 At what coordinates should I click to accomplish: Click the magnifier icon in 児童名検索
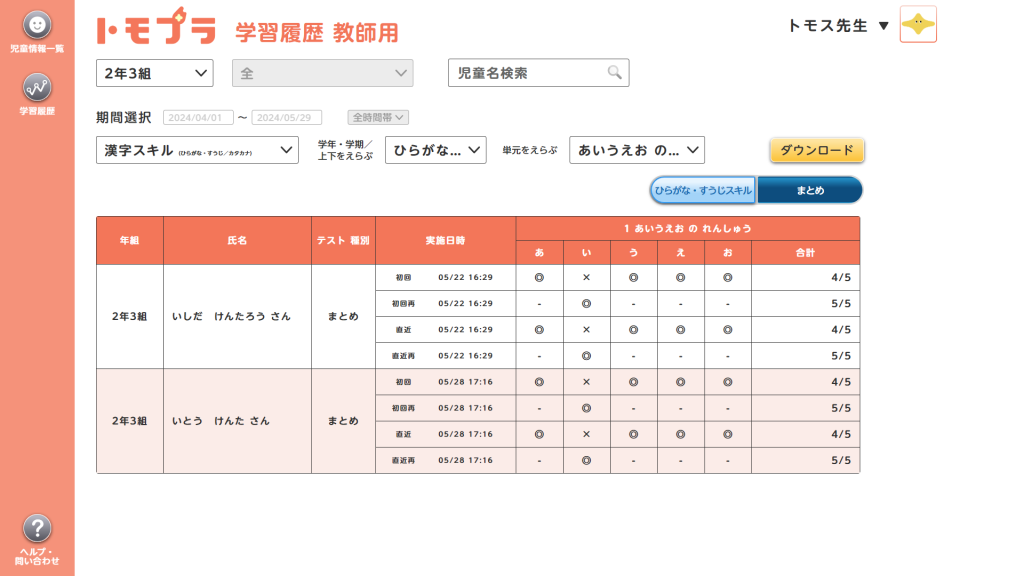click(615, 72)
